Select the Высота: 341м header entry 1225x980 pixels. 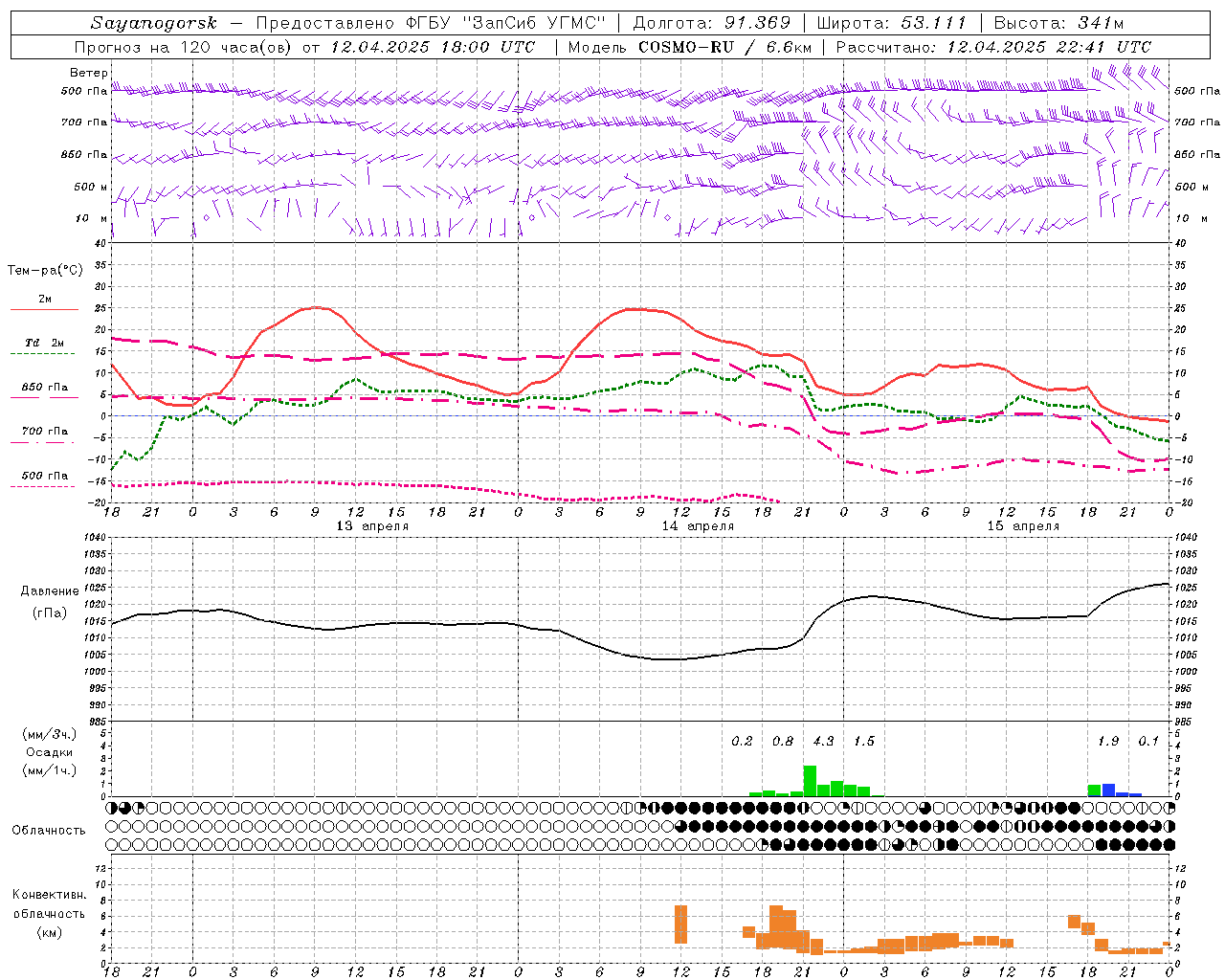tap(1058, 23)
